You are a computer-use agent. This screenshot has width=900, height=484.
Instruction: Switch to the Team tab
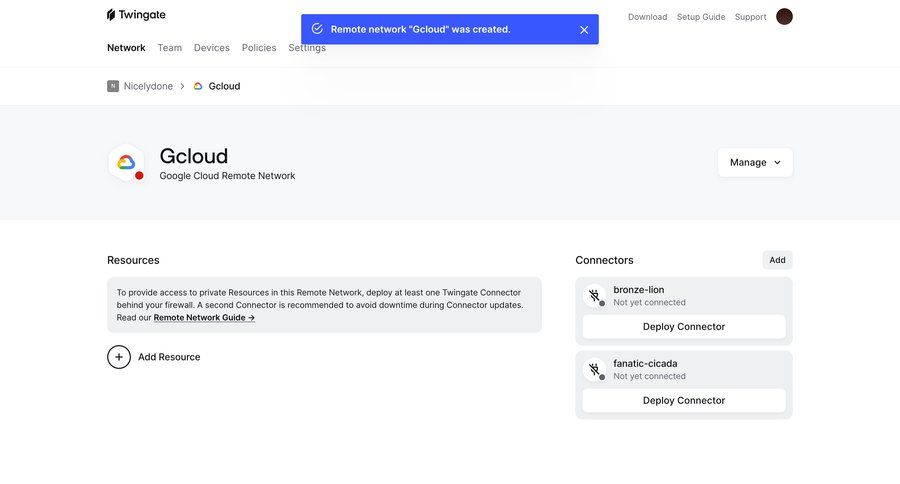tap(170, 48)
